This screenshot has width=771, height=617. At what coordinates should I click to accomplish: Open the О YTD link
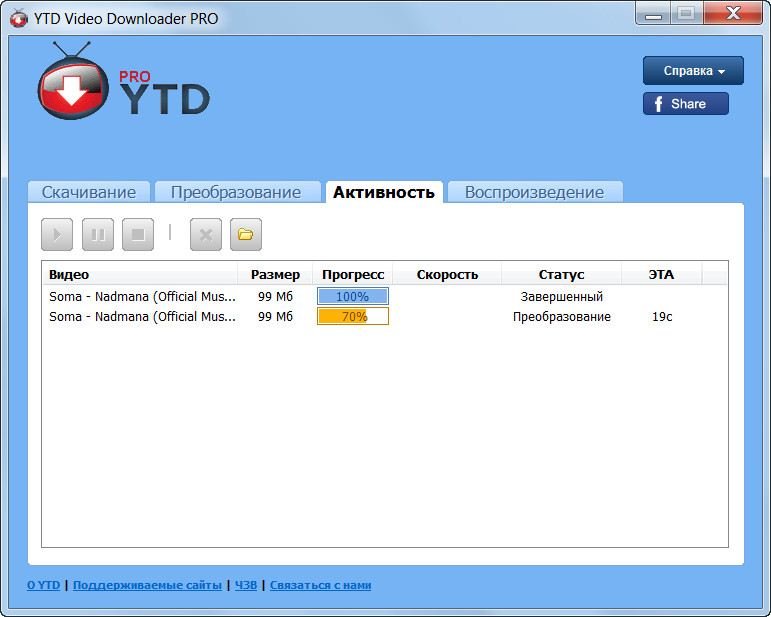pos(43,585)
